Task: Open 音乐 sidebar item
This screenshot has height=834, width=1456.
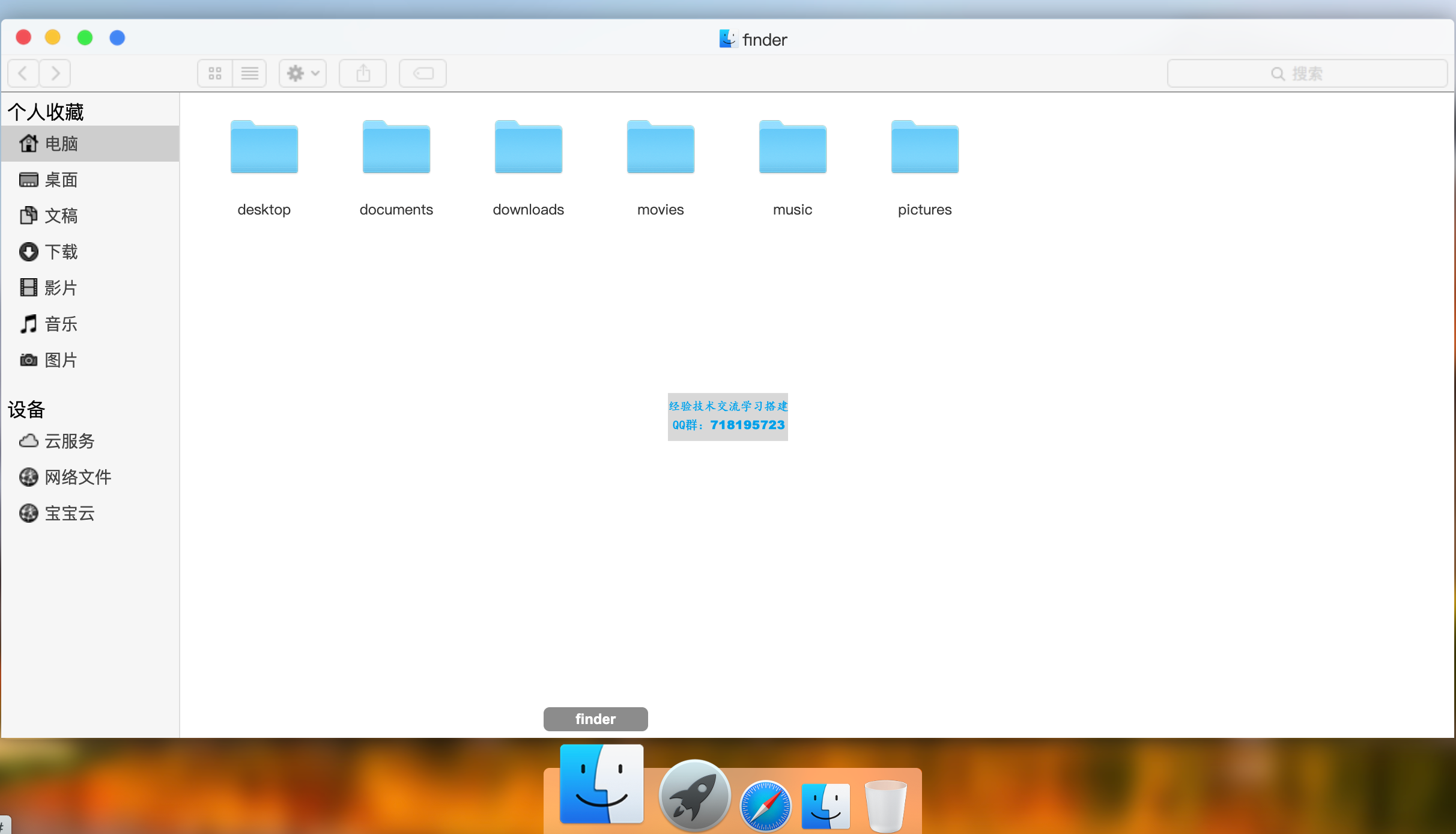Action: pos(60,324)
